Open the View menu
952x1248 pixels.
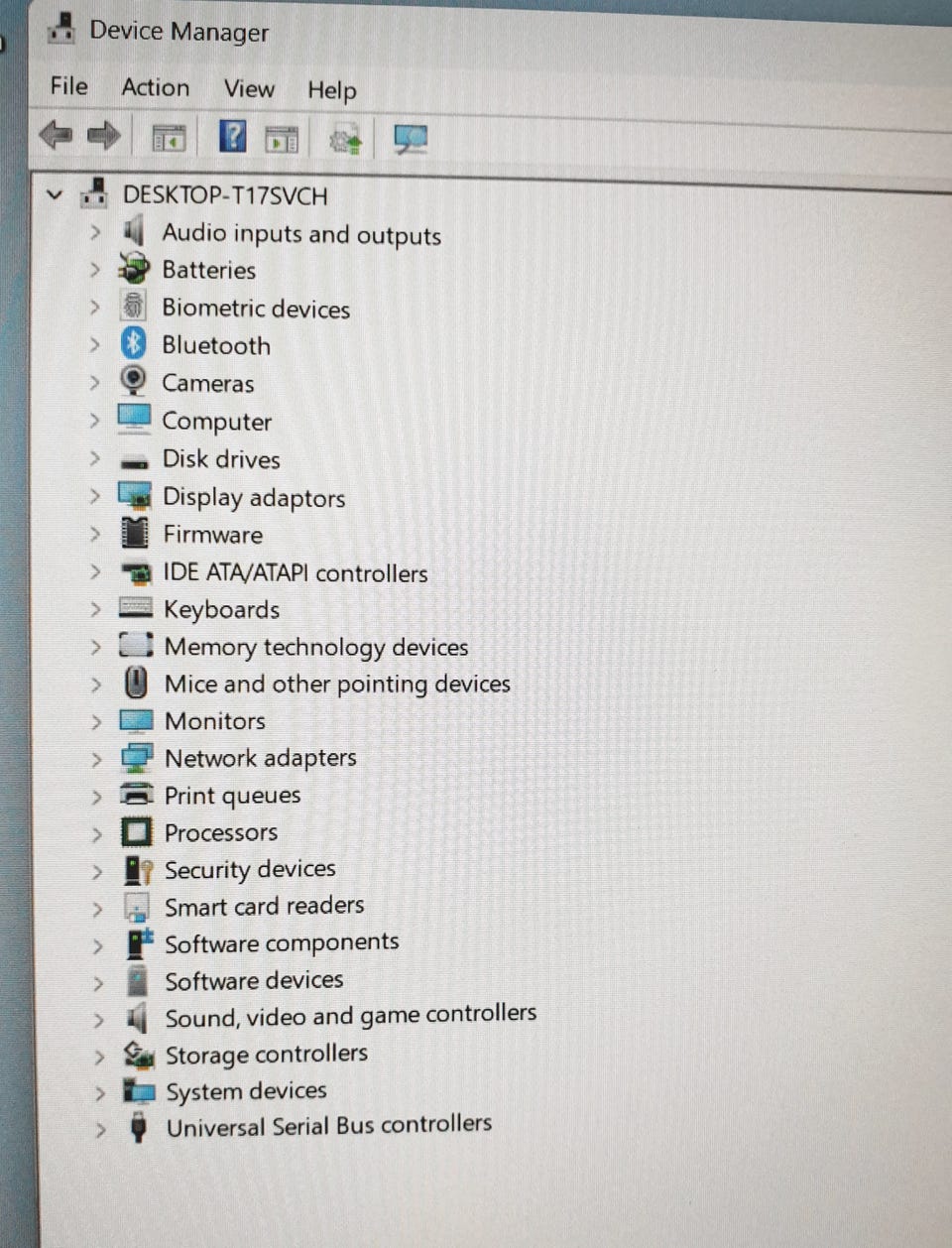[249, 89]
